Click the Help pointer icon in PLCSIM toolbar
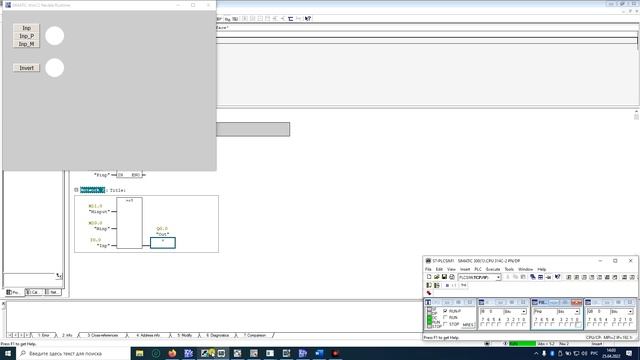This screenshot has height=360, width=640. [558, 277]
